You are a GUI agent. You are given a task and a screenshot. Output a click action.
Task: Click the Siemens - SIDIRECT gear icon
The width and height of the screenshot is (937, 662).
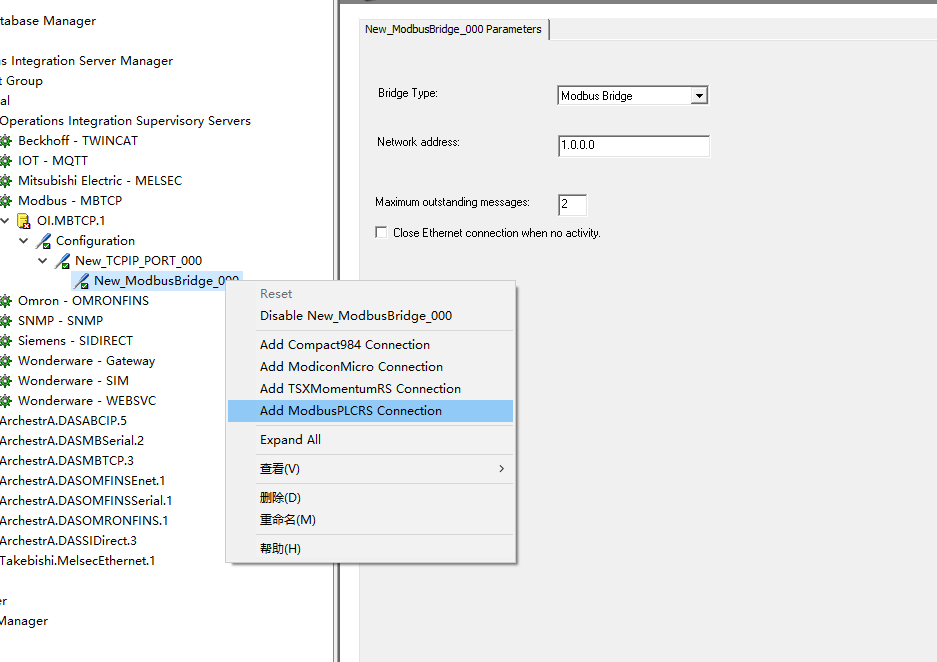pyautogui.click(x=5, y=341)
